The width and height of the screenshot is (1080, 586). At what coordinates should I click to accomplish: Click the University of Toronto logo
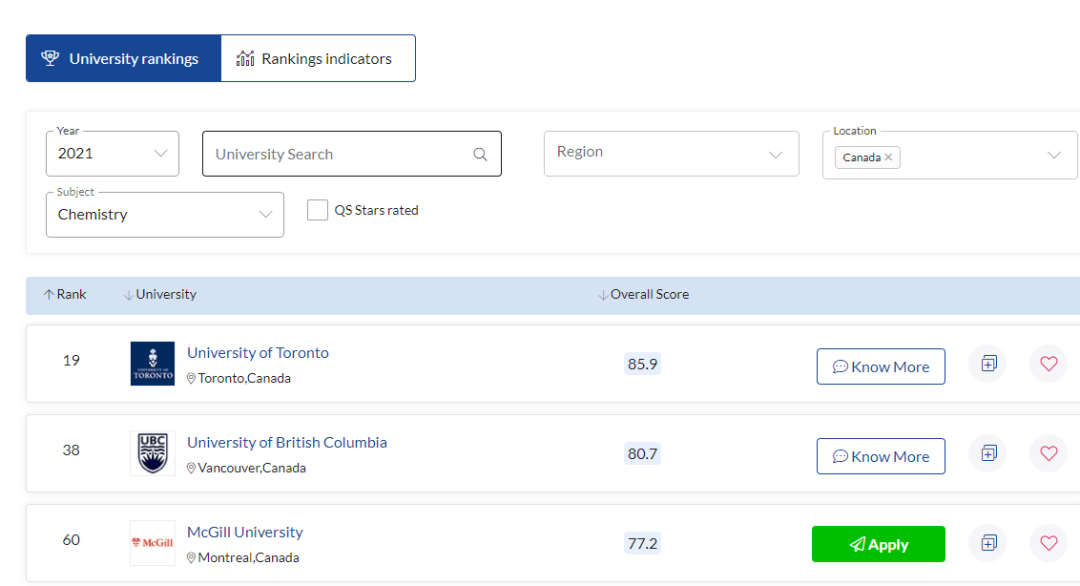152,363
